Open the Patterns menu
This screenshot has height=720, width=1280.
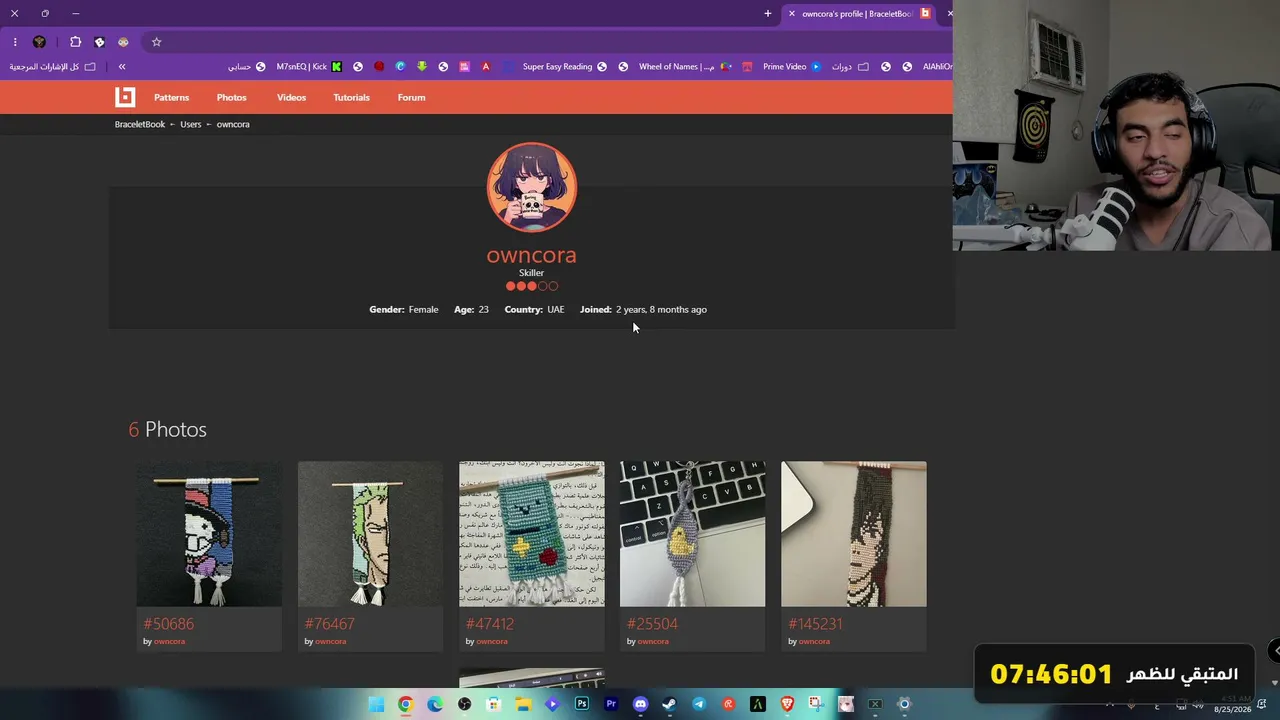[171, 97]
